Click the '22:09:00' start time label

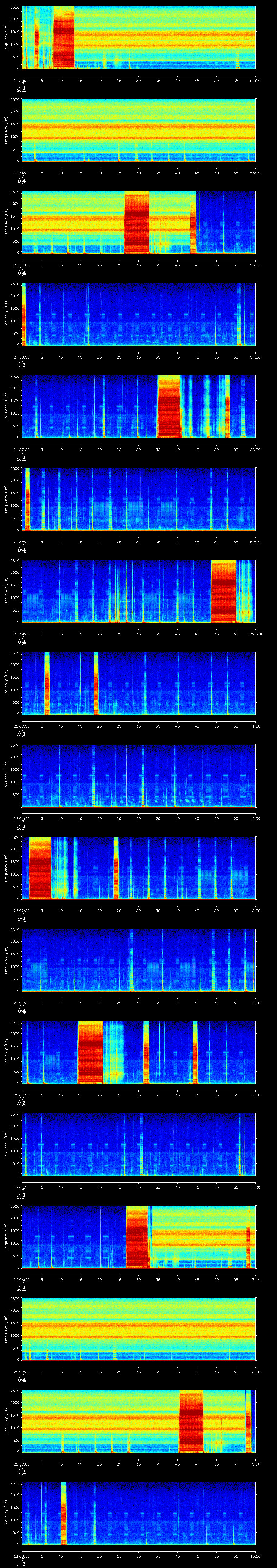(x=22, y=1556)
